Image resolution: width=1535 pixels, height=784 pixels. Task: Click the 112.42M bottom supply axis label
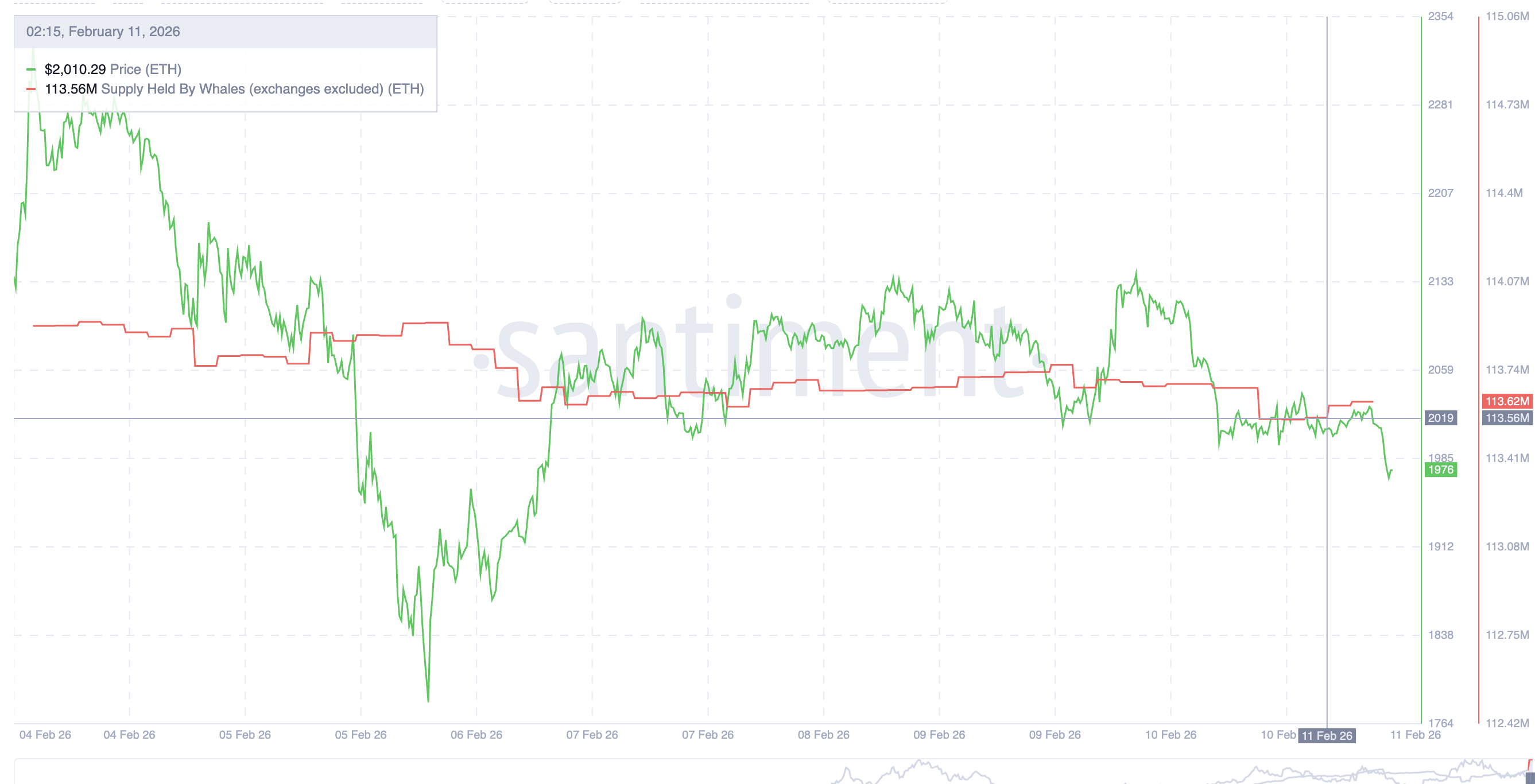(1506, 723)
